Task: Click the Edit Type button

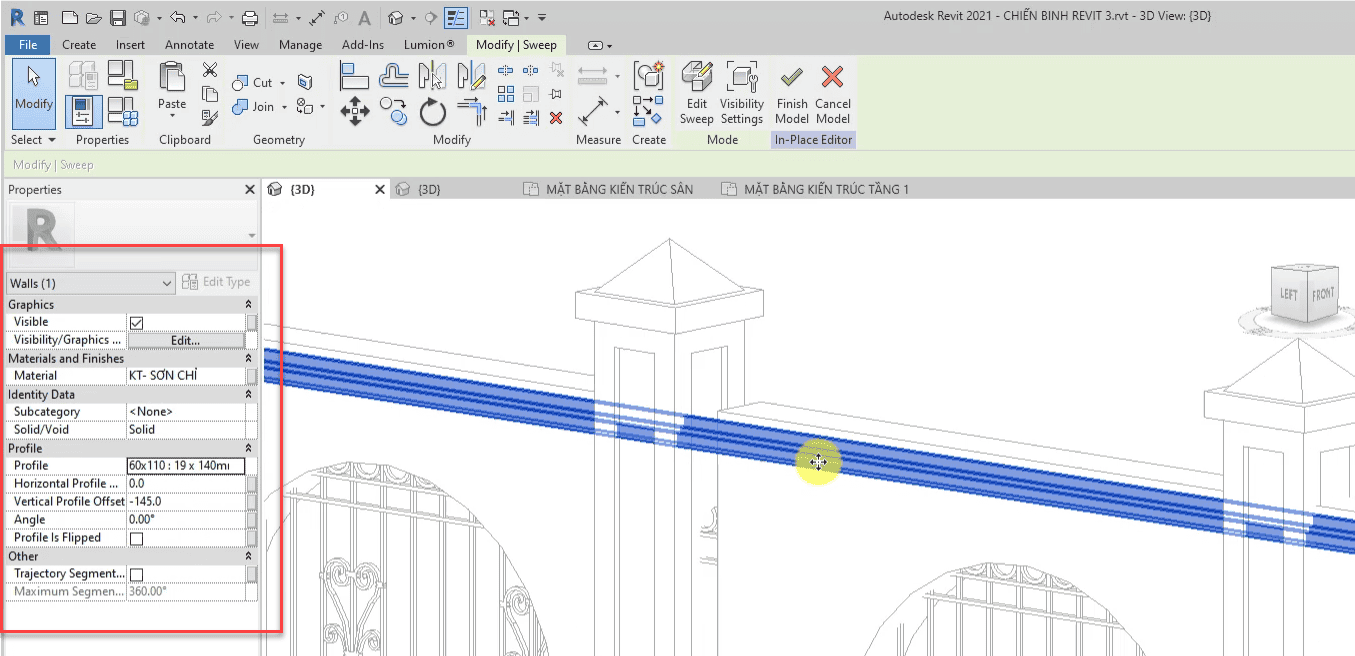Action: pyautogui.click(x=217, y=282)
